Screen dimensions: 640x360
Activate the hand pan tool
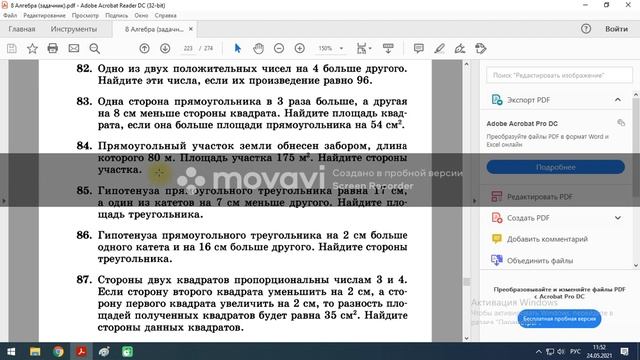(258, 49)
